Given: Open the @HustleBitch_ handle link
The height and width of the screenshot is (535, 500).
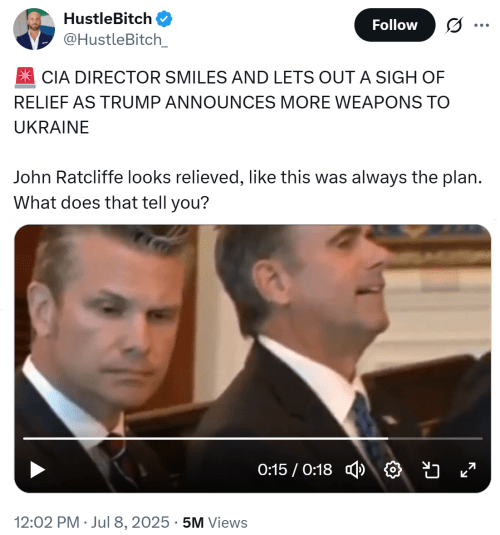Looking at the screenshot, I should tap(116, 40).
